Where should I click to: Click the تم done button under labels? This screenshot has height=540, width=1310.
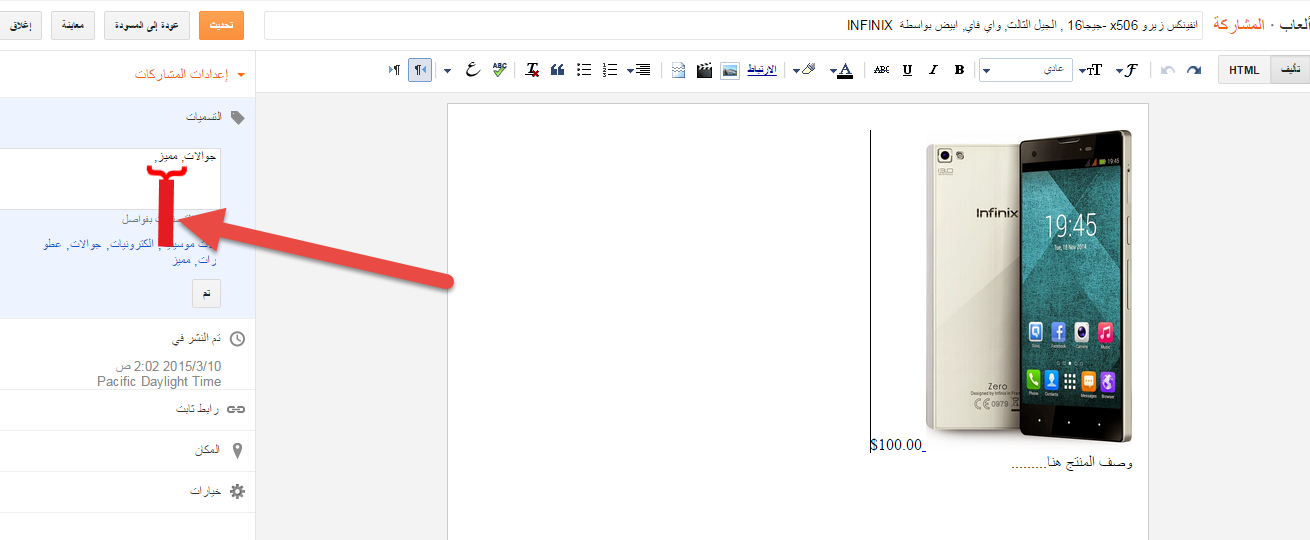coord(206,293)
